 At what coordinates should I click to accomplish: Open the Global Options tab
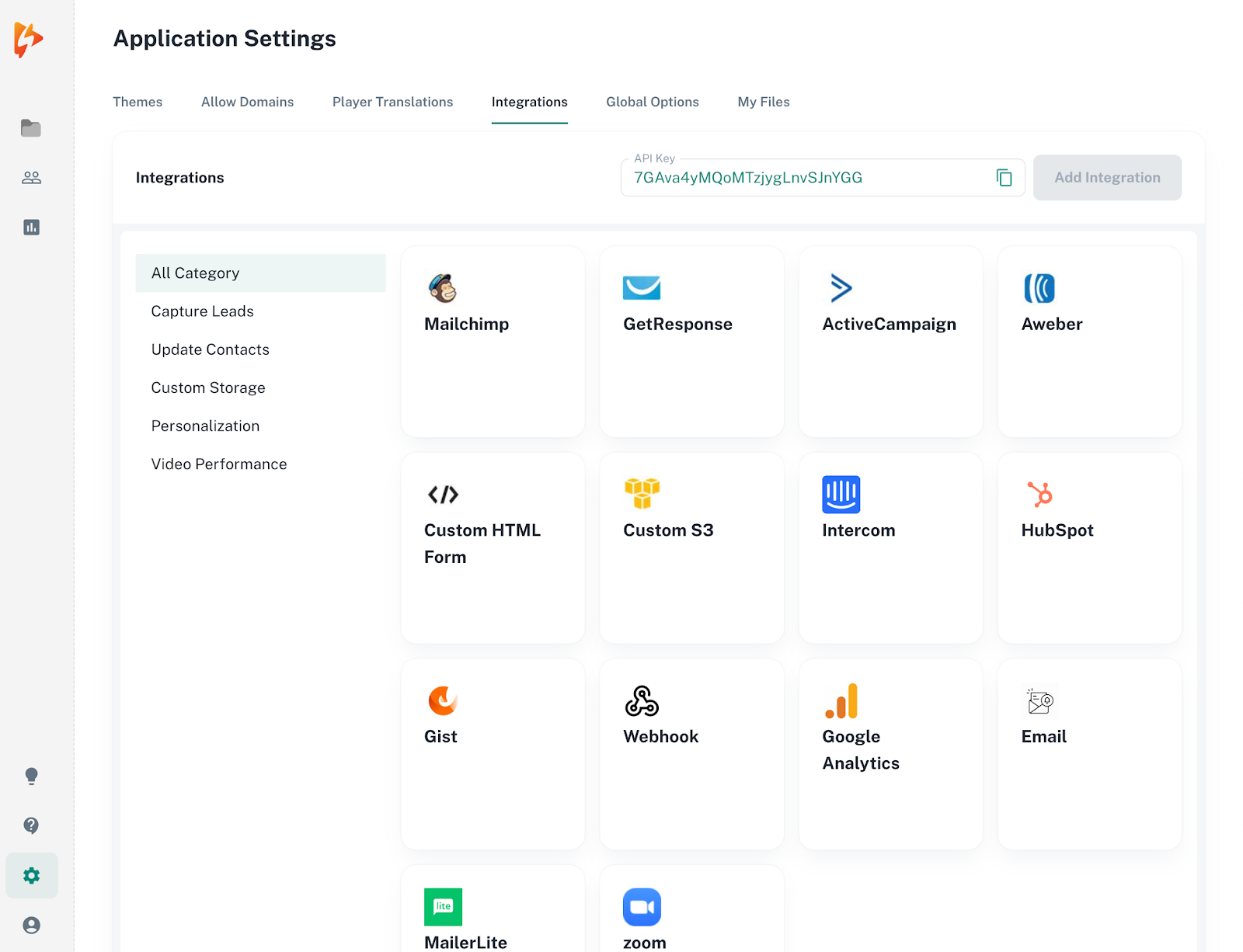652,102
